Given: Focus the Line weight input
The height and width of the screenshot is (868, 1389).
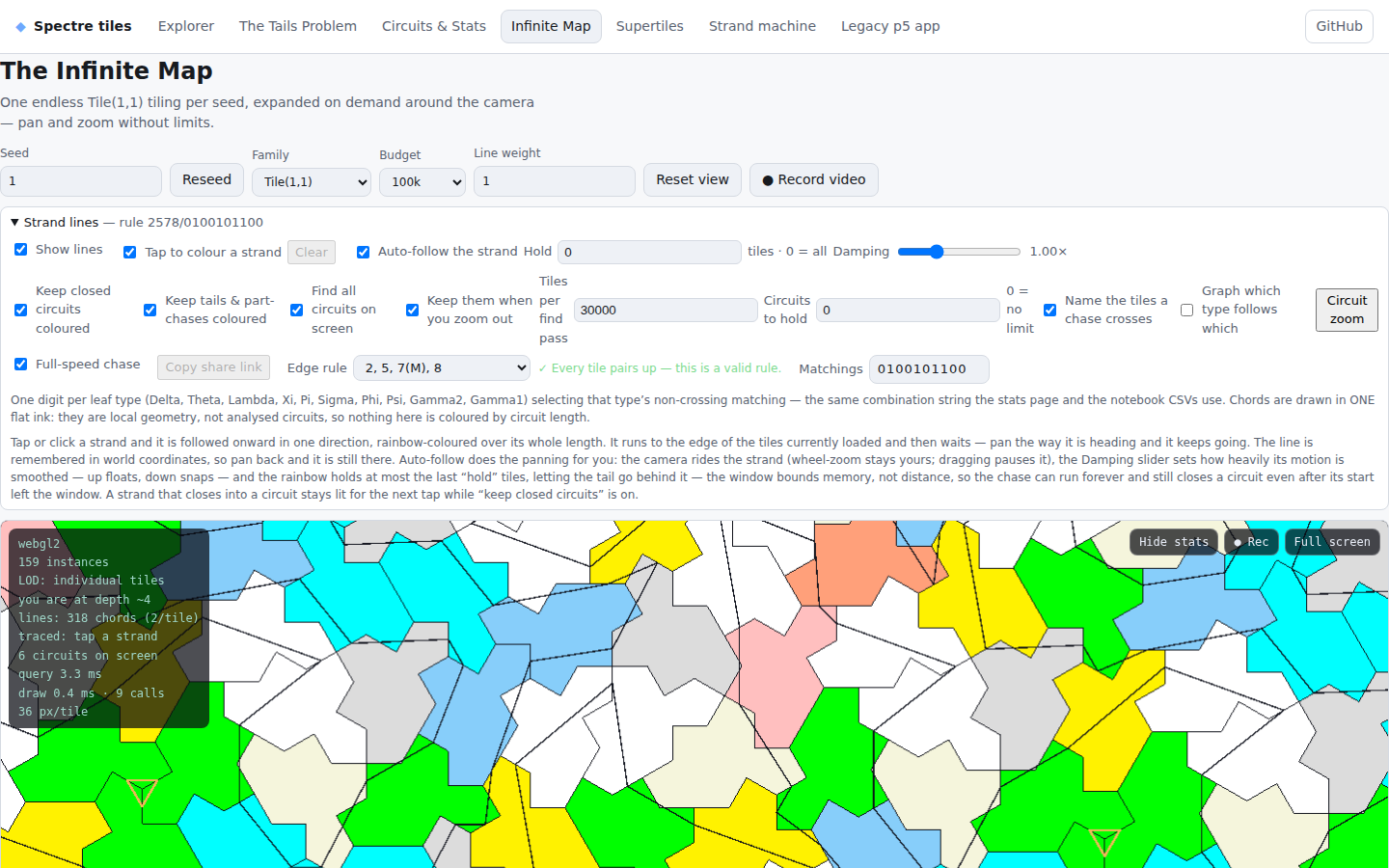Looking at the screenshot, I should [555, 181].
